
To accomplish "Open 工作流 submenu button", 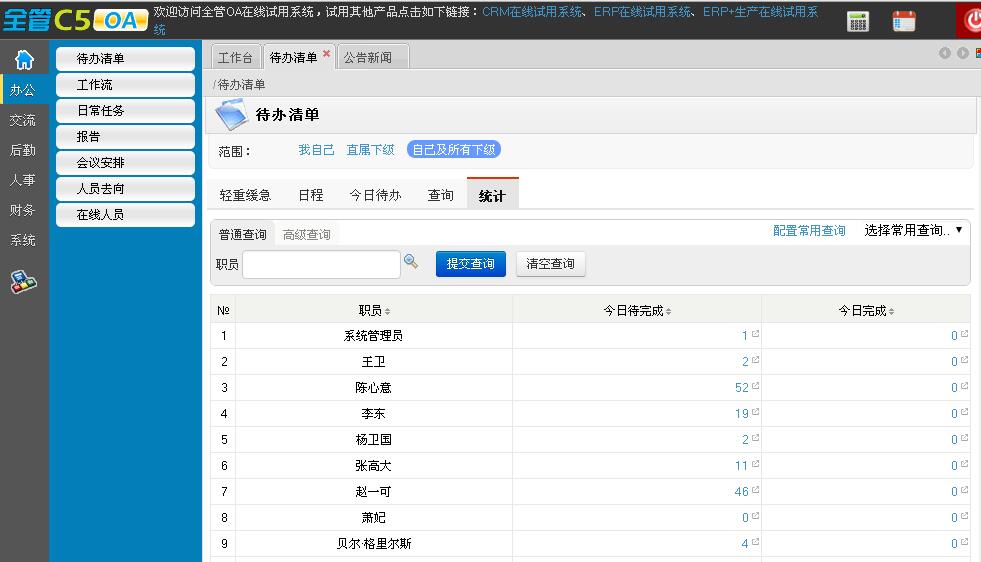I will click(x=125, y=84).
